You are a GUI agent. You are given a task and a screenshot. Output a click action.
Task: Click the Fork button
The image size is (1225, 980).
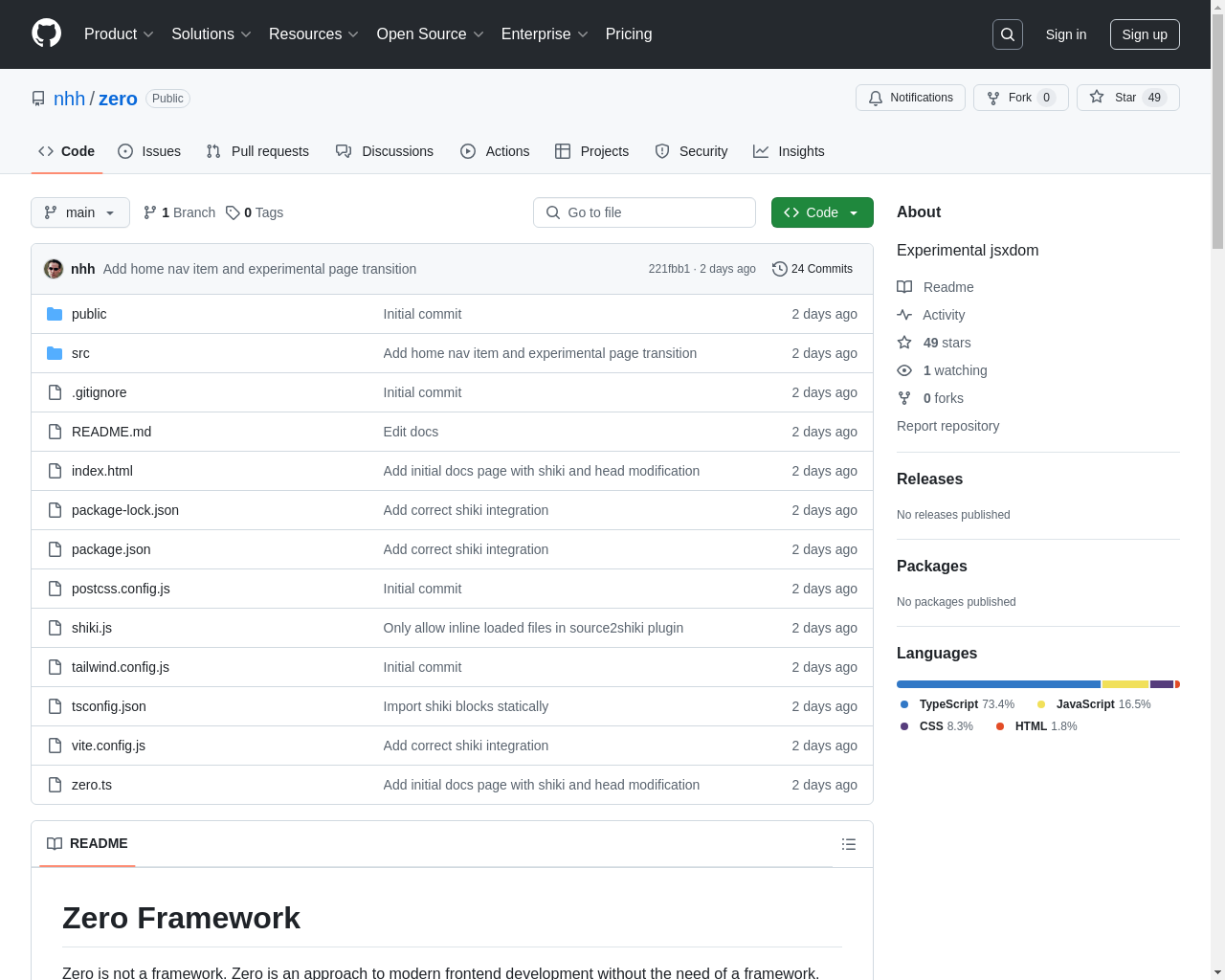click(1020, 98)
